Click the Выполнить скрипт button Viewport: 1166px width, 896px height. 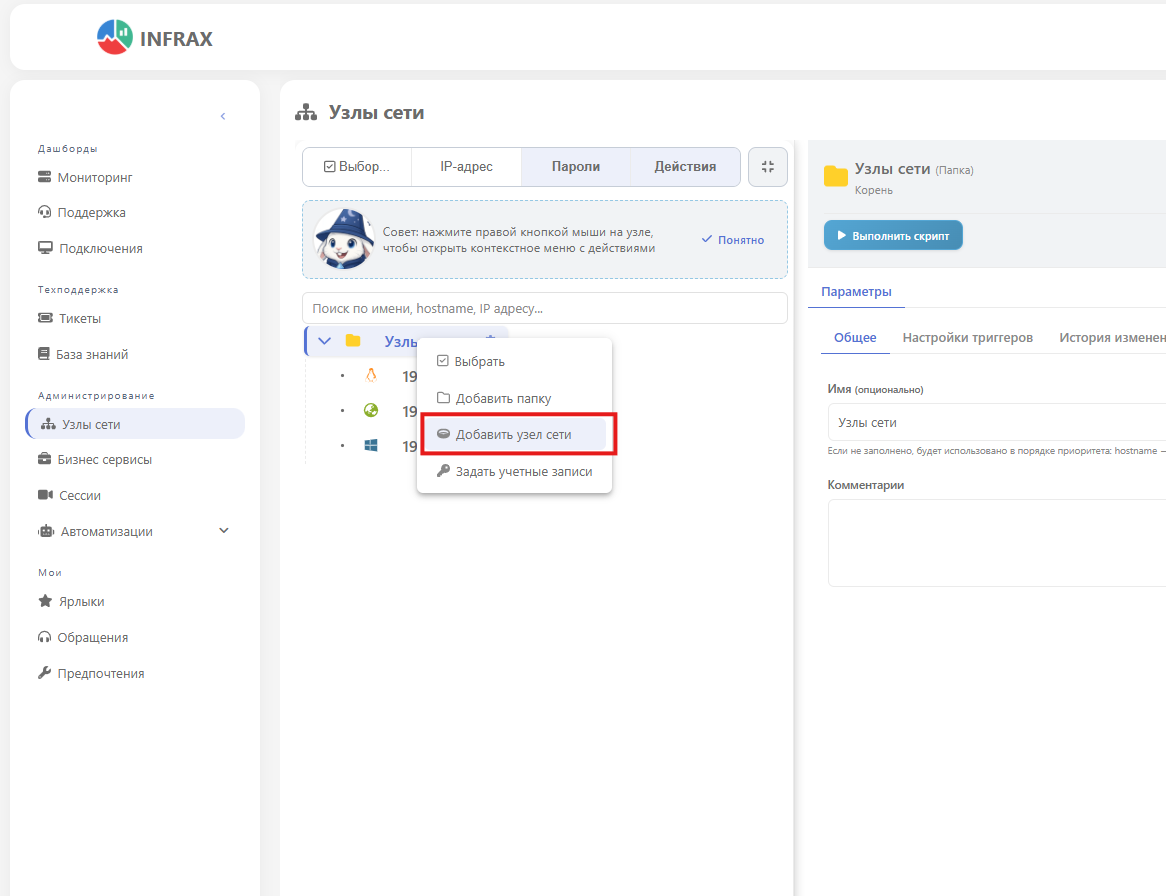point(893,235)
